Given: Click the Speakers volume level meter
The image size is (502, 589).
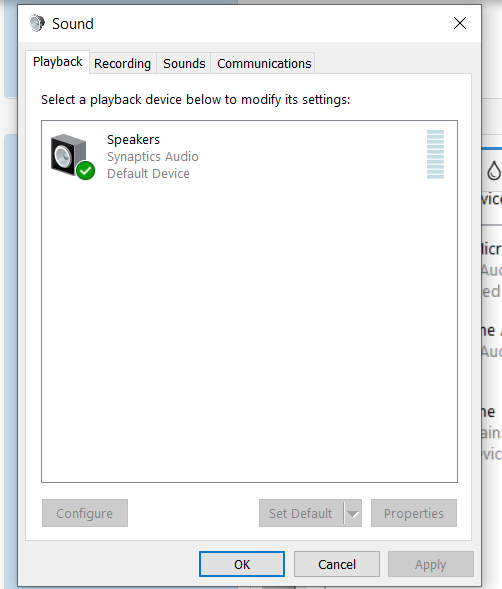Looking at the screenshot, I should point(435,154).
